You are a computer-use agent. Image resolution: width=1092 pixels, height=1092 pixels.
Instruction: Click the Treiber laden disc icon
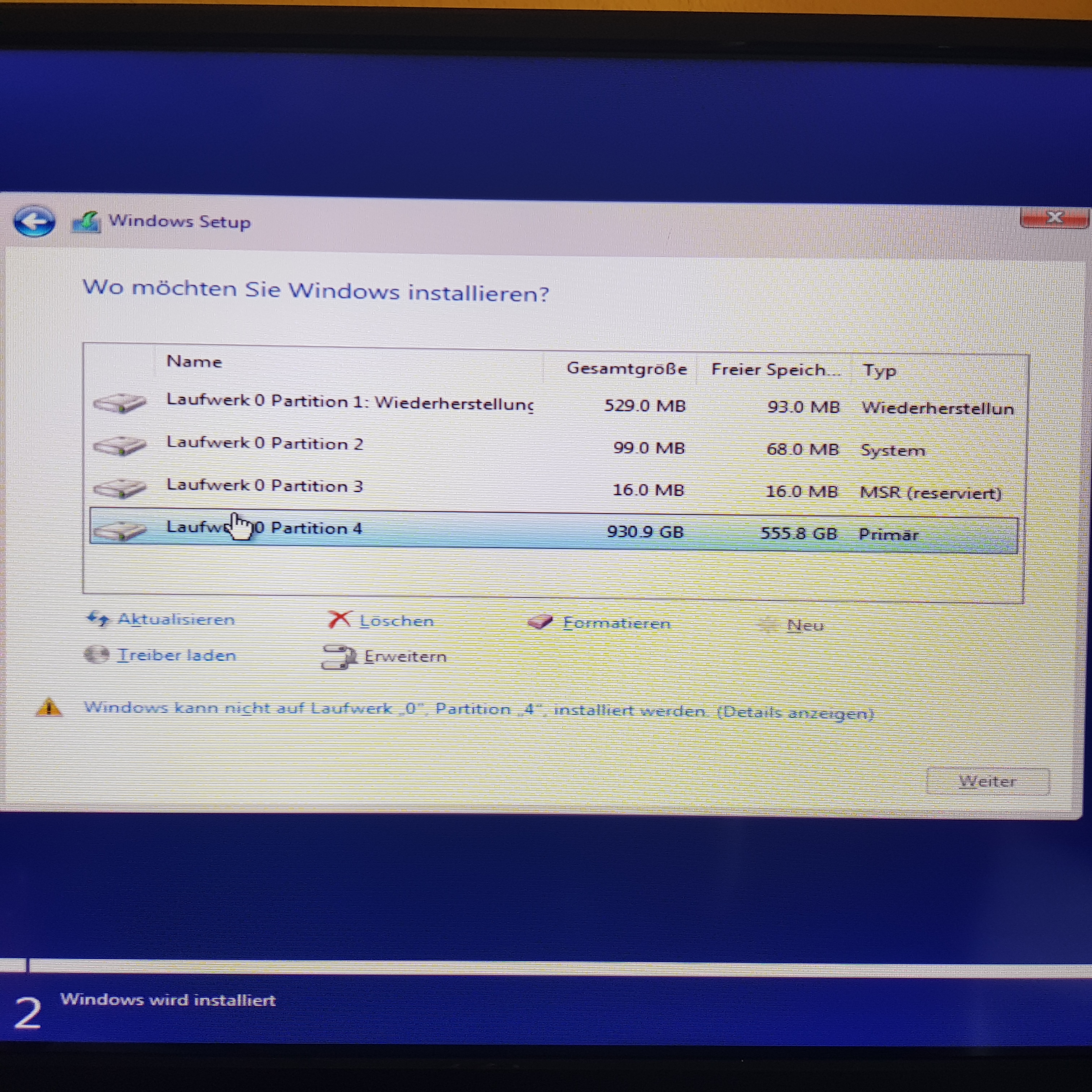96,655
